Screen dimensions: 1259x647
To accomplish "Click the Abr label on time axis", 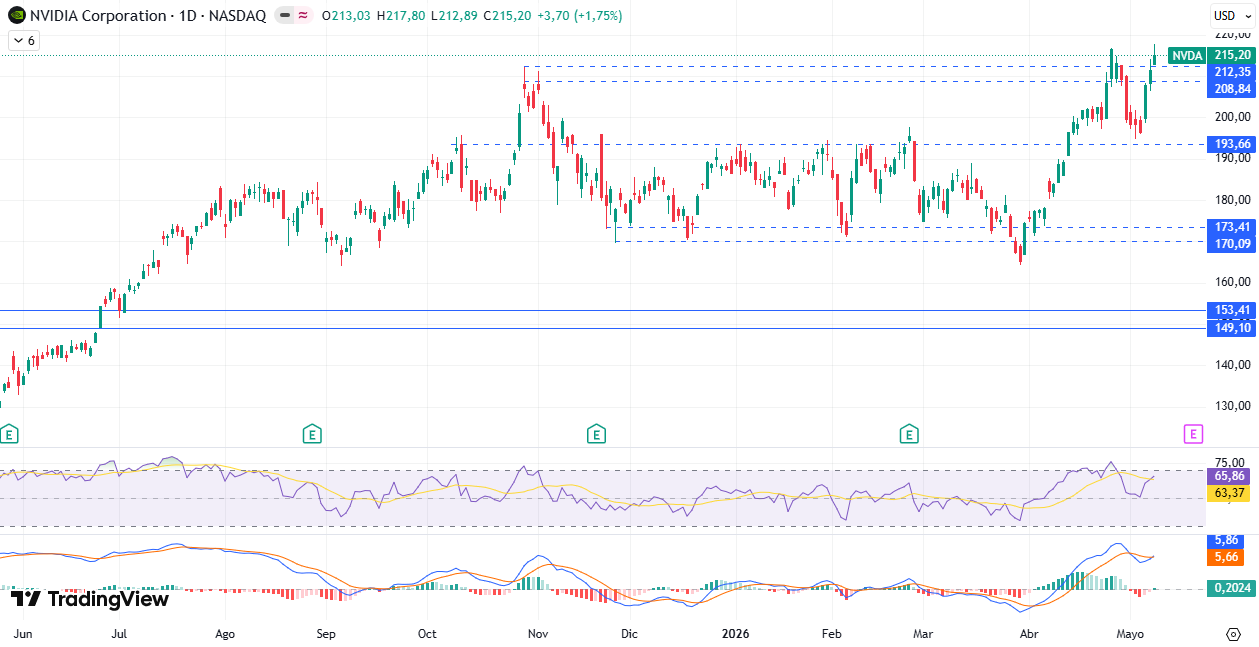I will (x=1028, y=634).
